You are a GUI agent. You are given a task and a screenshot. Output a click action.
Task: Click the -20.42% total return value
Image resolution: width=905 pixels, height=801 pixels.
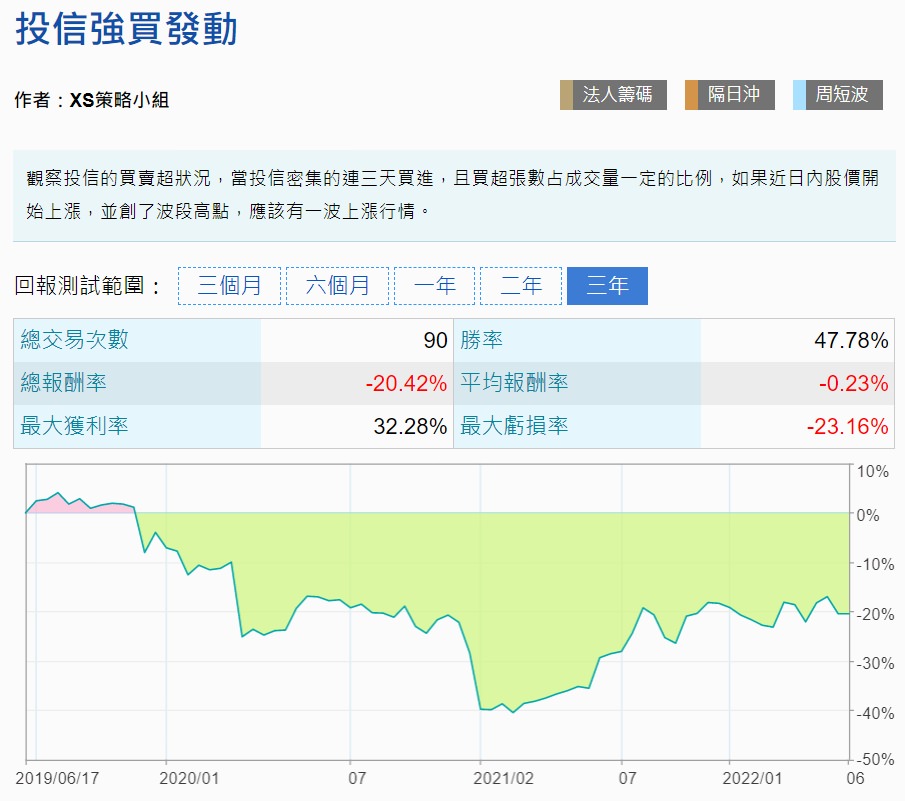pyautogui.click(x=405, y=384)
